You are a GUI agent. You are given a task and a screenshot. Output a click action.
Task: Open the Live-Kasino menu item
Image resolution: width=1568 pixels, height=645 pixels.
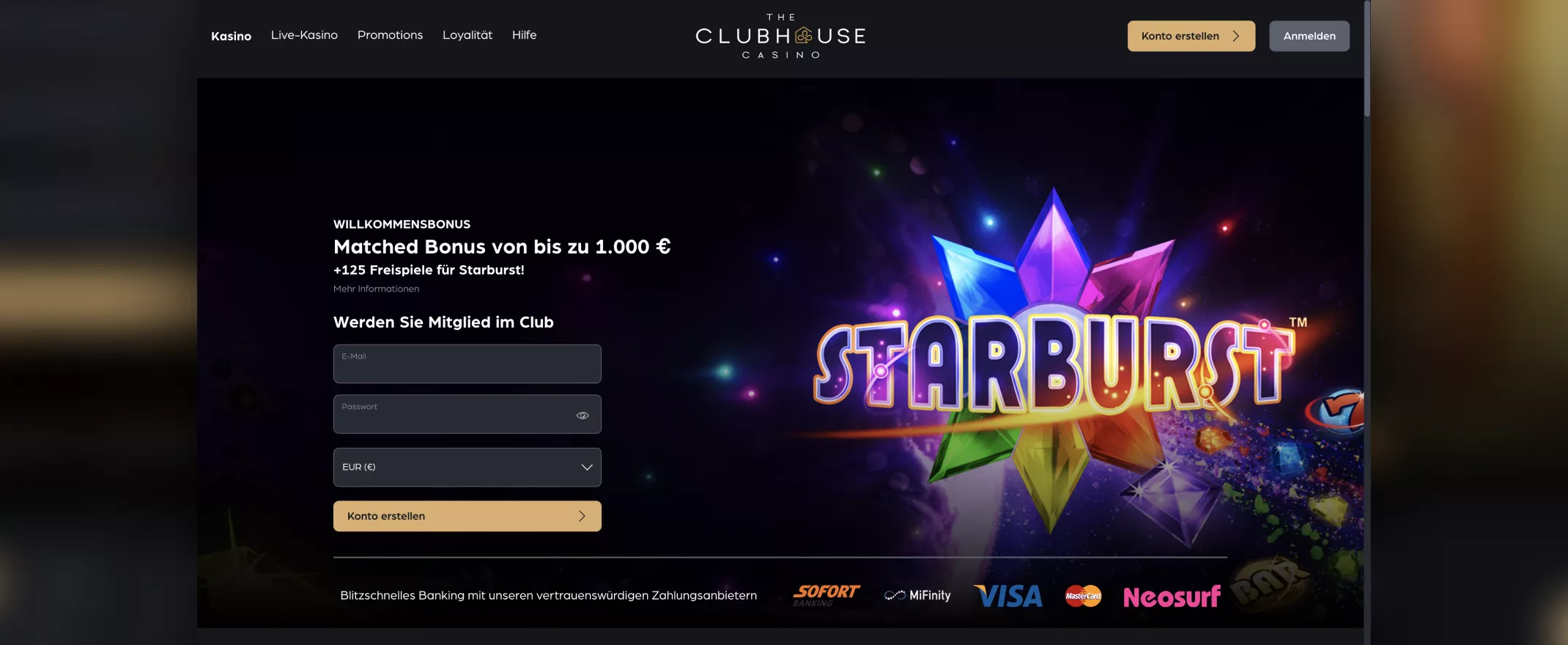pos(304,35)
